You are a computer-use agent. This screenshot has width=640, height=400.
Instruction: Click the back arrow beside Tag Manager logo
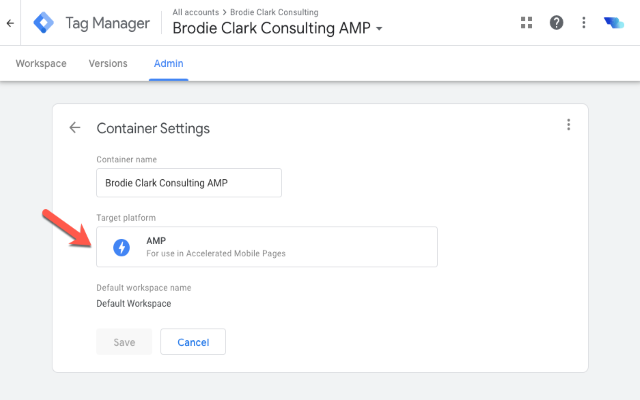point(10,22)
